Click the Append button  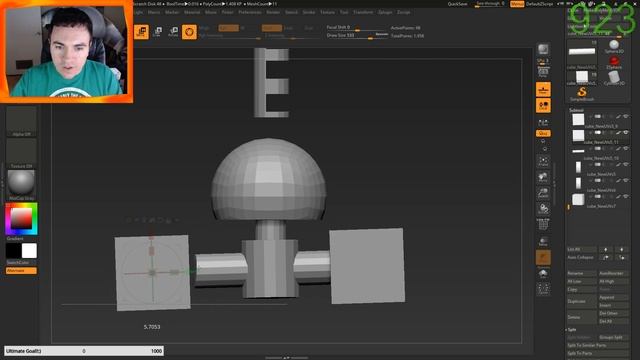613,298
